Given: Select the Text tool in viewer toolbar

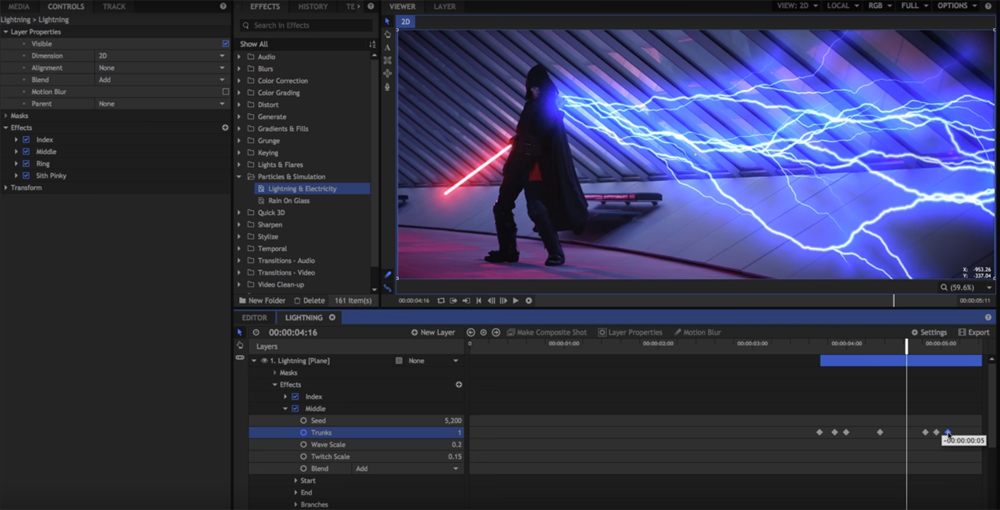Looking at the screenshot, I should pos(387,47).
